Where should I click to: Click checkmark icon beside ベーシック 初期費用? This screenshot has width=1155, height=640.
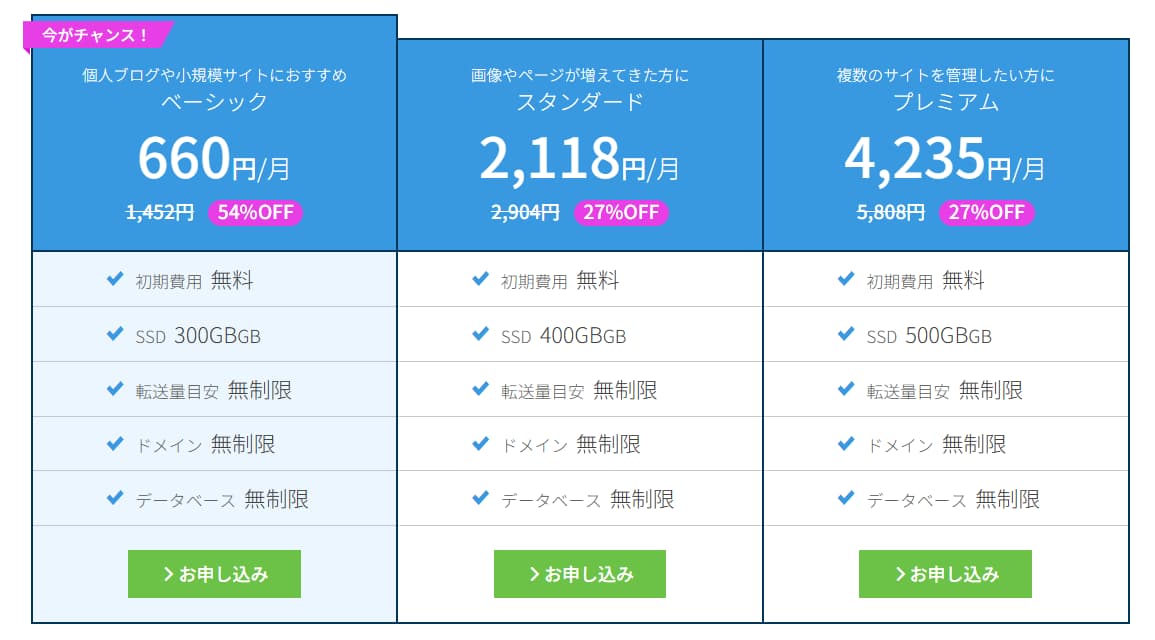115,278
